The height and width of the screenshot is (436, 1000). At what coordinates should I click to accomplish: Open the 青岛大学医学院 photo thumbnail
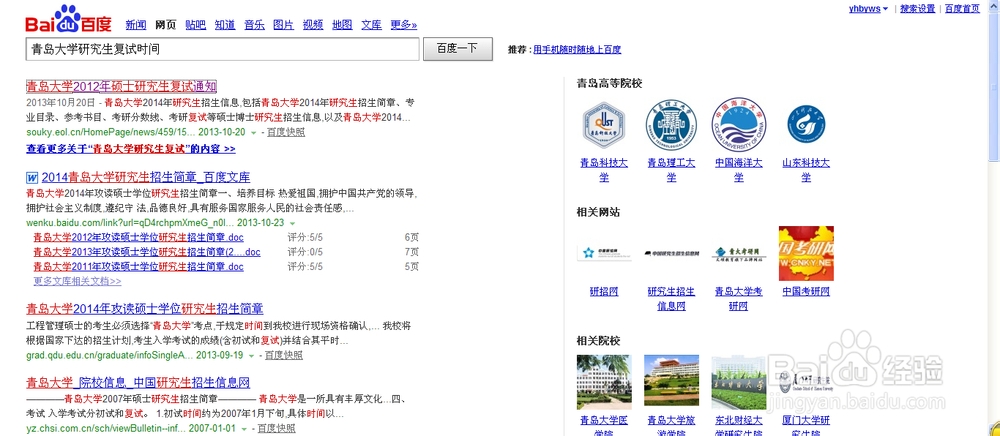click(x=604, y=382)
